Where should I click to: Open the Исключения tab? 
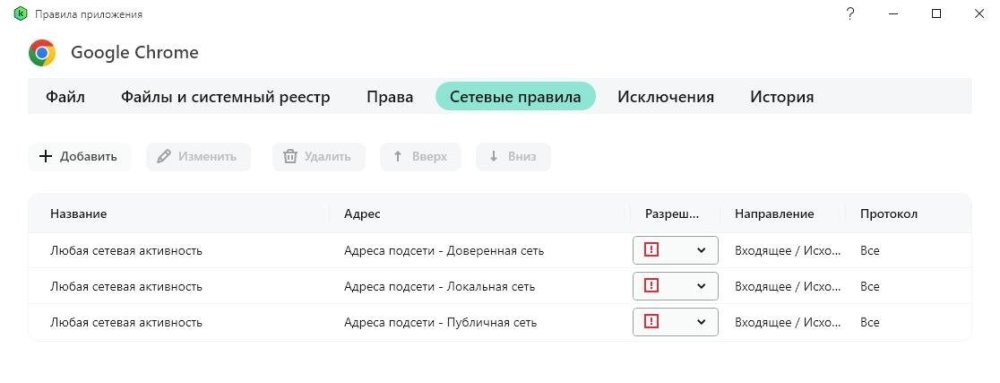tap(665, 97)
